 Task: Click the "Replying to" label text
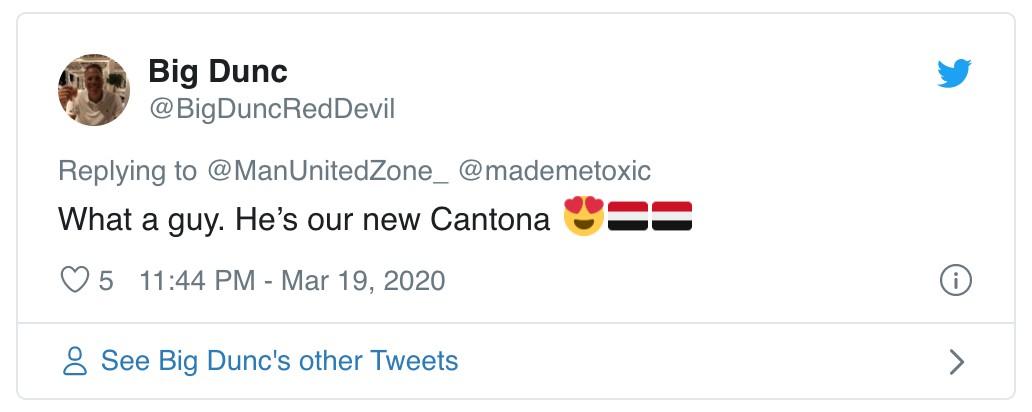pos(128,170)
